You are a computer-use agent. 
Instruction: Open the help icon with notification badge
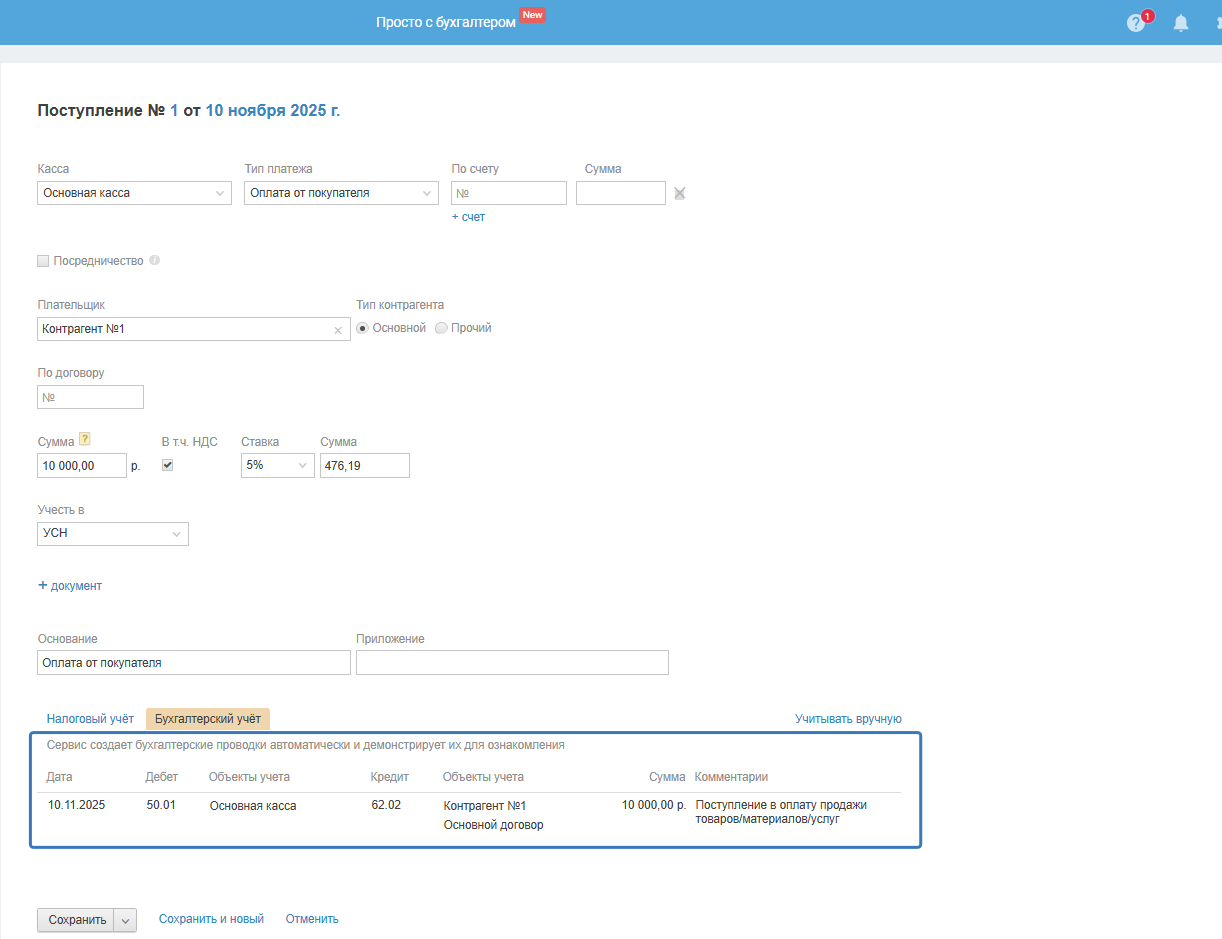pos(1135,23)
